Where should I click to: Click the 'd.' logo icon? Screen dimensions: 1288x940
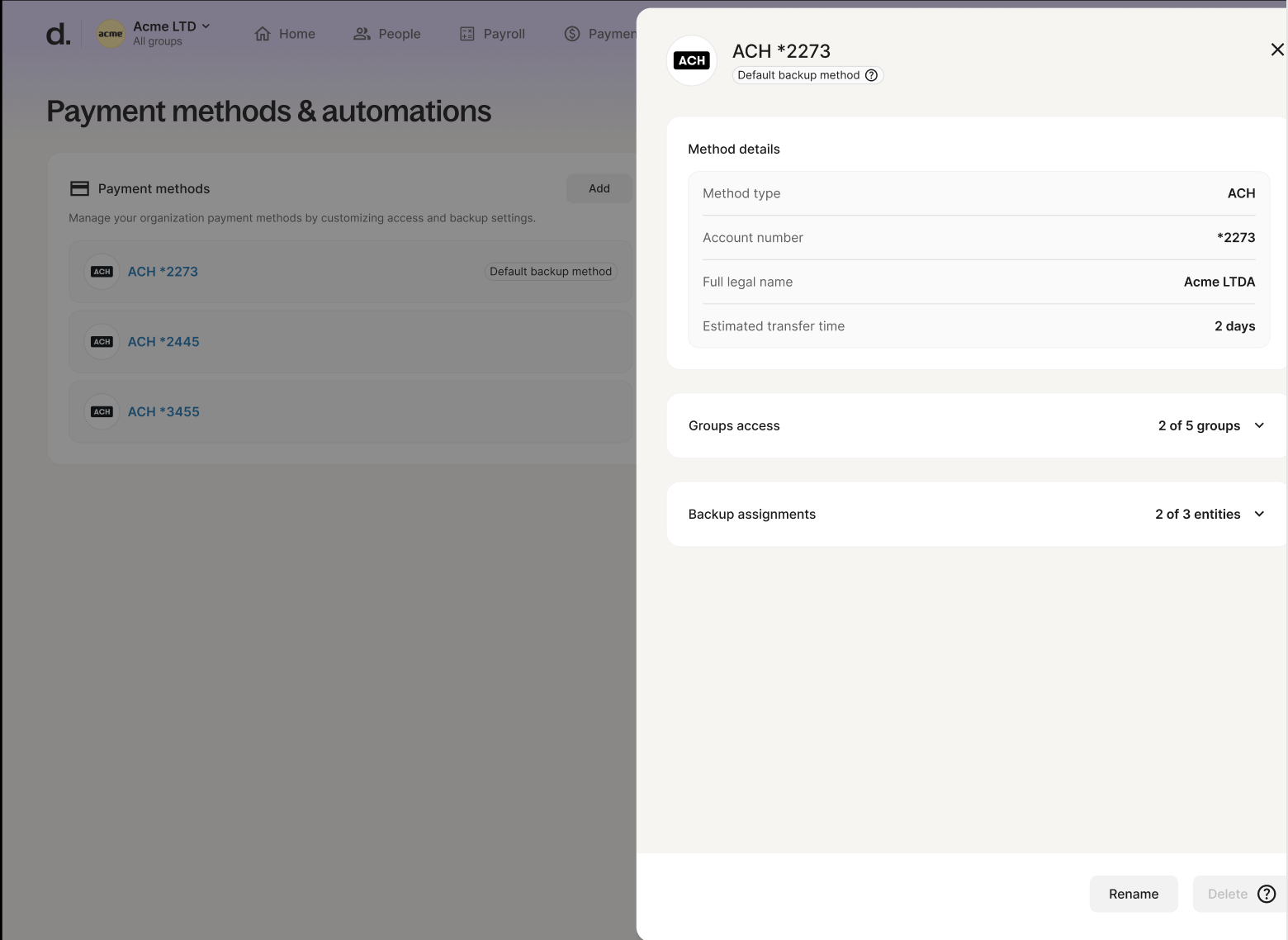(58, 34)
